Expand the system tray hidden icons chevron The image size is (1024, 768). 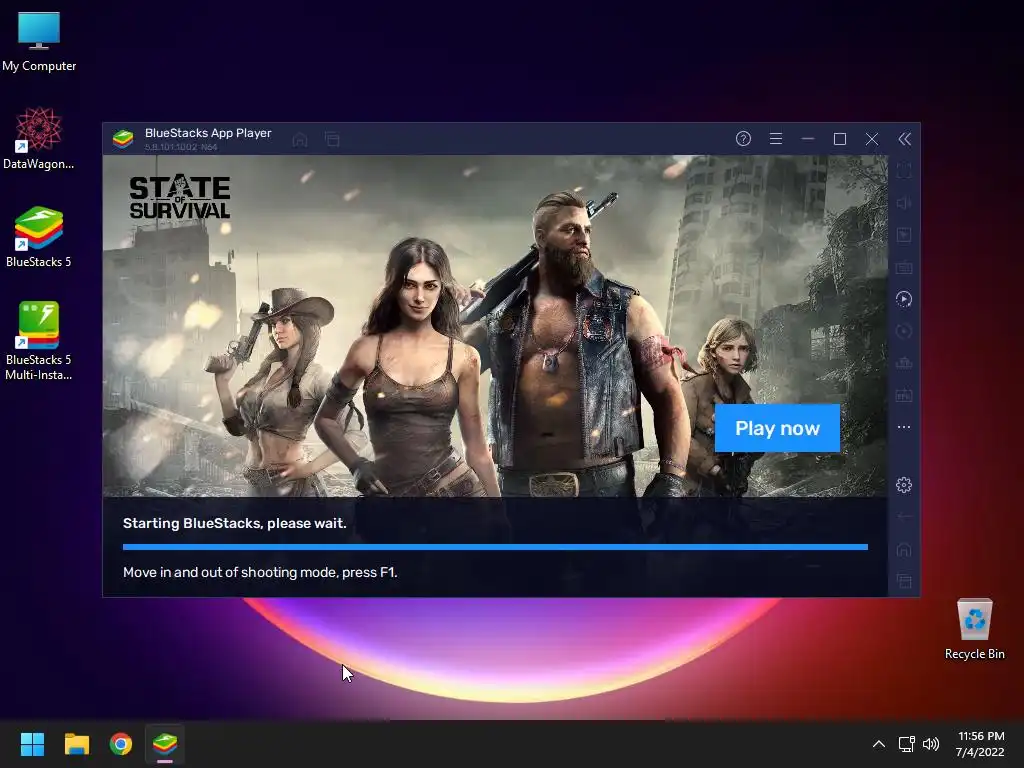pos(879,744)
